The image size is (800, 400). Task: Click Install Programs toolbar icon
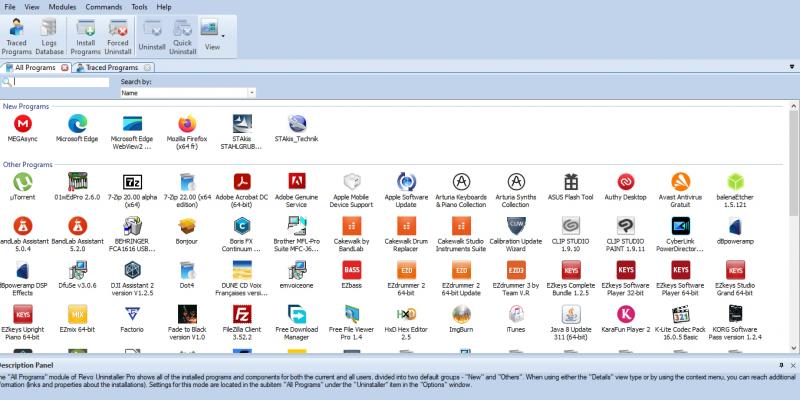[85, 37]
